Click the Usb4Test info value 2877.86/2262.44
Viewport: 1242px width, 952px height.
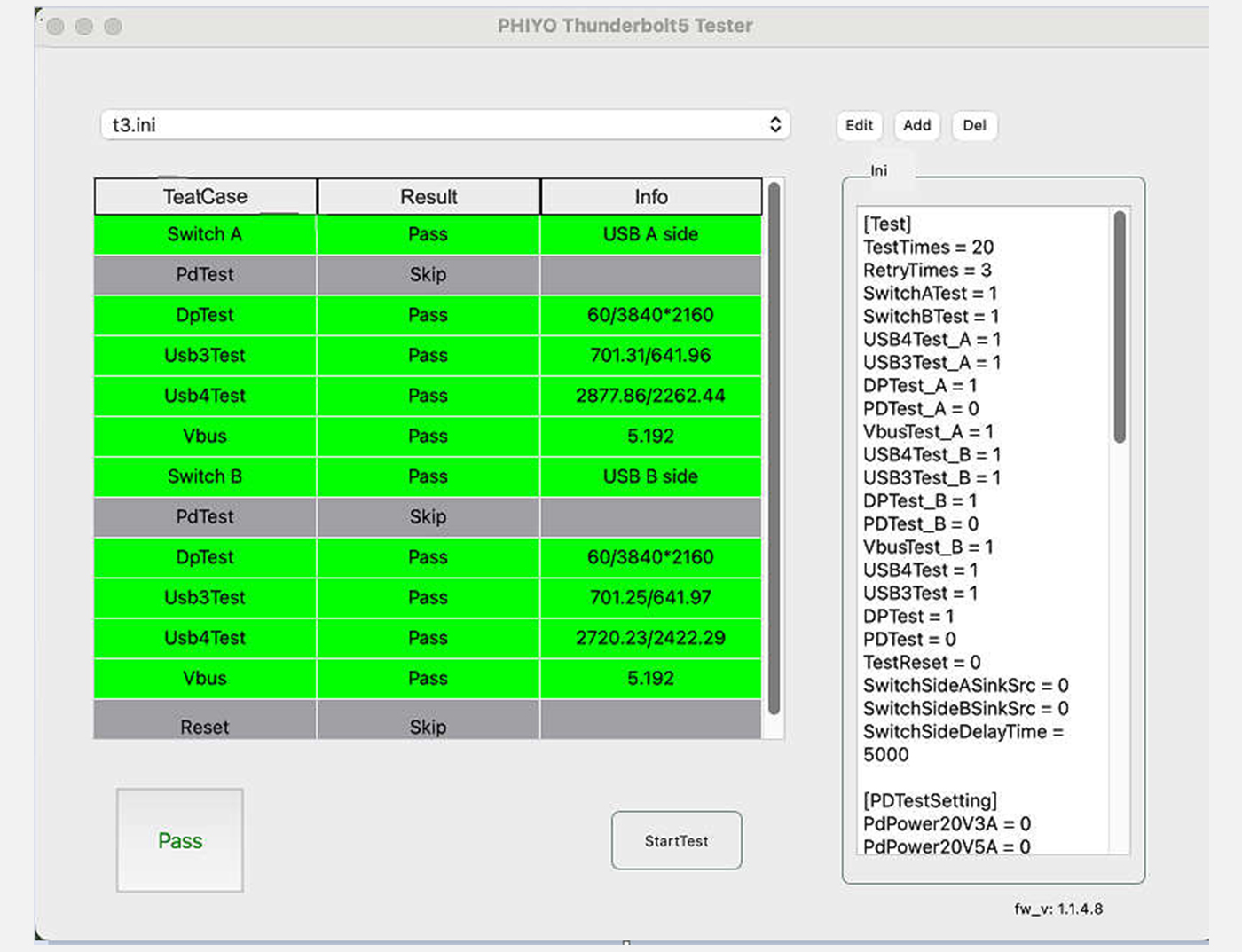[x=650, y=396]
